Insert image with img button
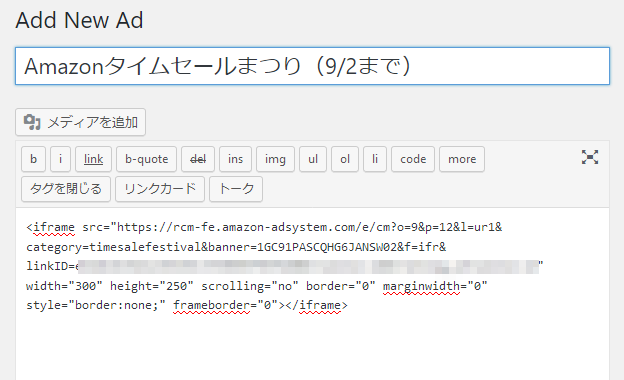 pos(275,159)
